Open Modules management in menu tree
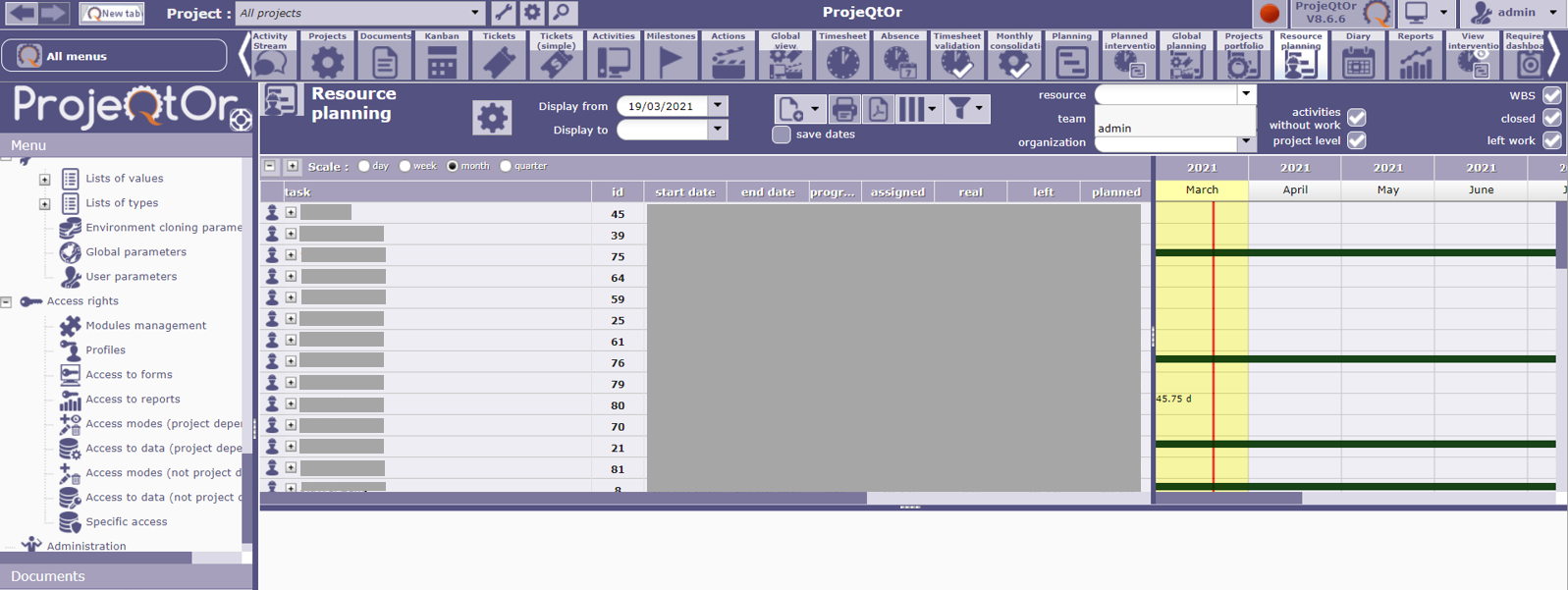The width and height of the screenshot is (1568, 590). pyautogui.click(x=145, y=326)
